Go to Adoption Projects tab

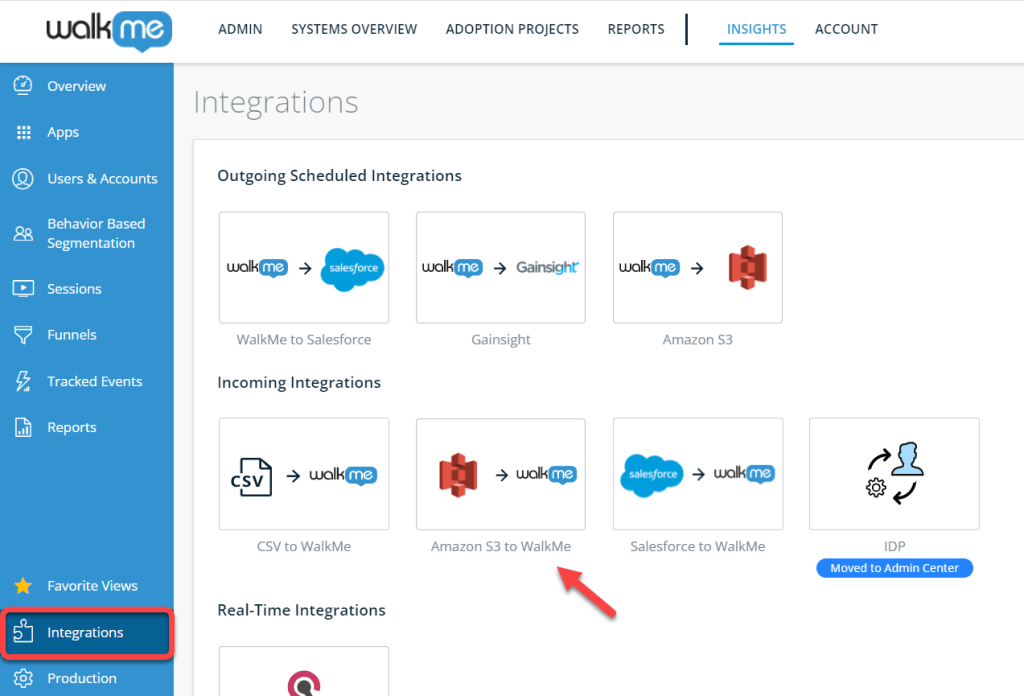[x=512, y=29]
